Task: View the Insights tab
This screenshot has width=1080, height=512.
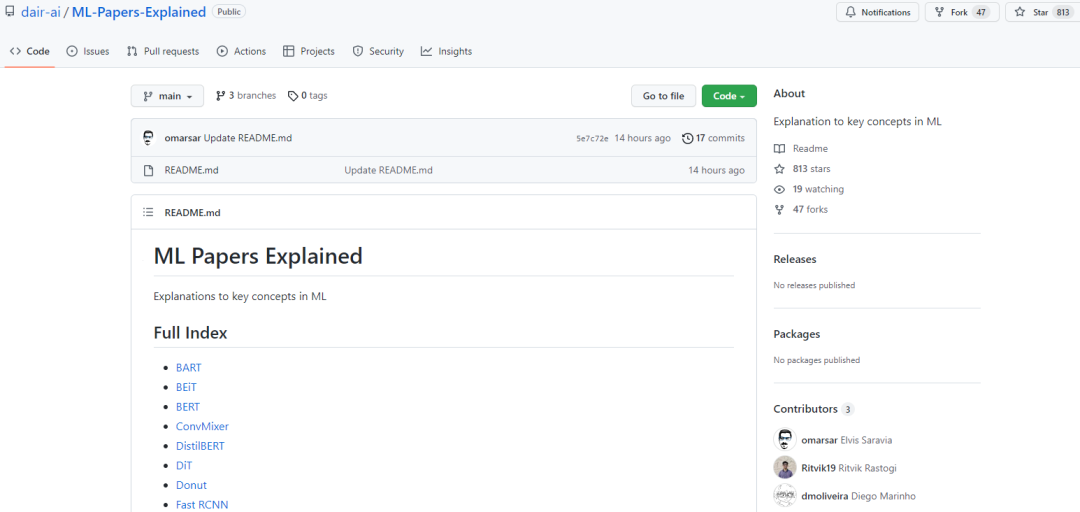Action: tap(446, 51)
